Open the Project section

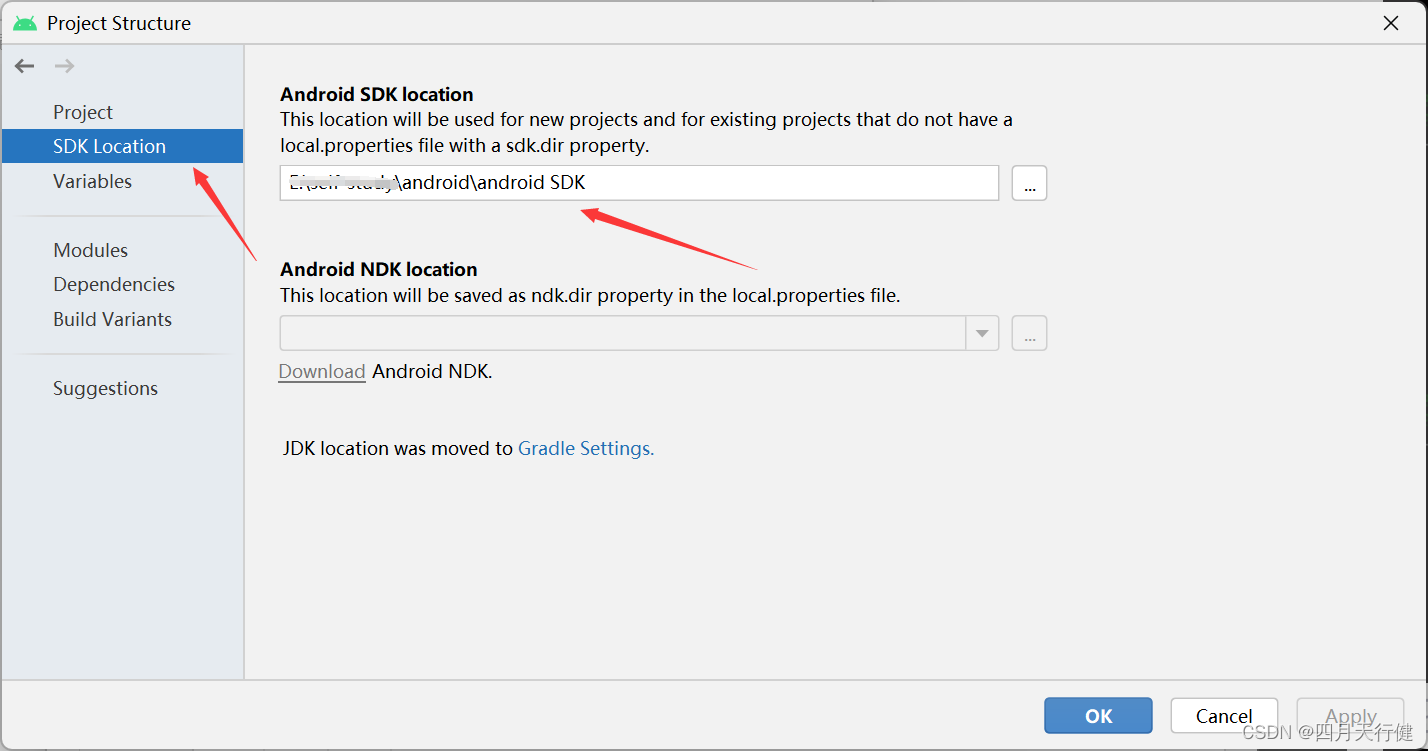(83, 112)
